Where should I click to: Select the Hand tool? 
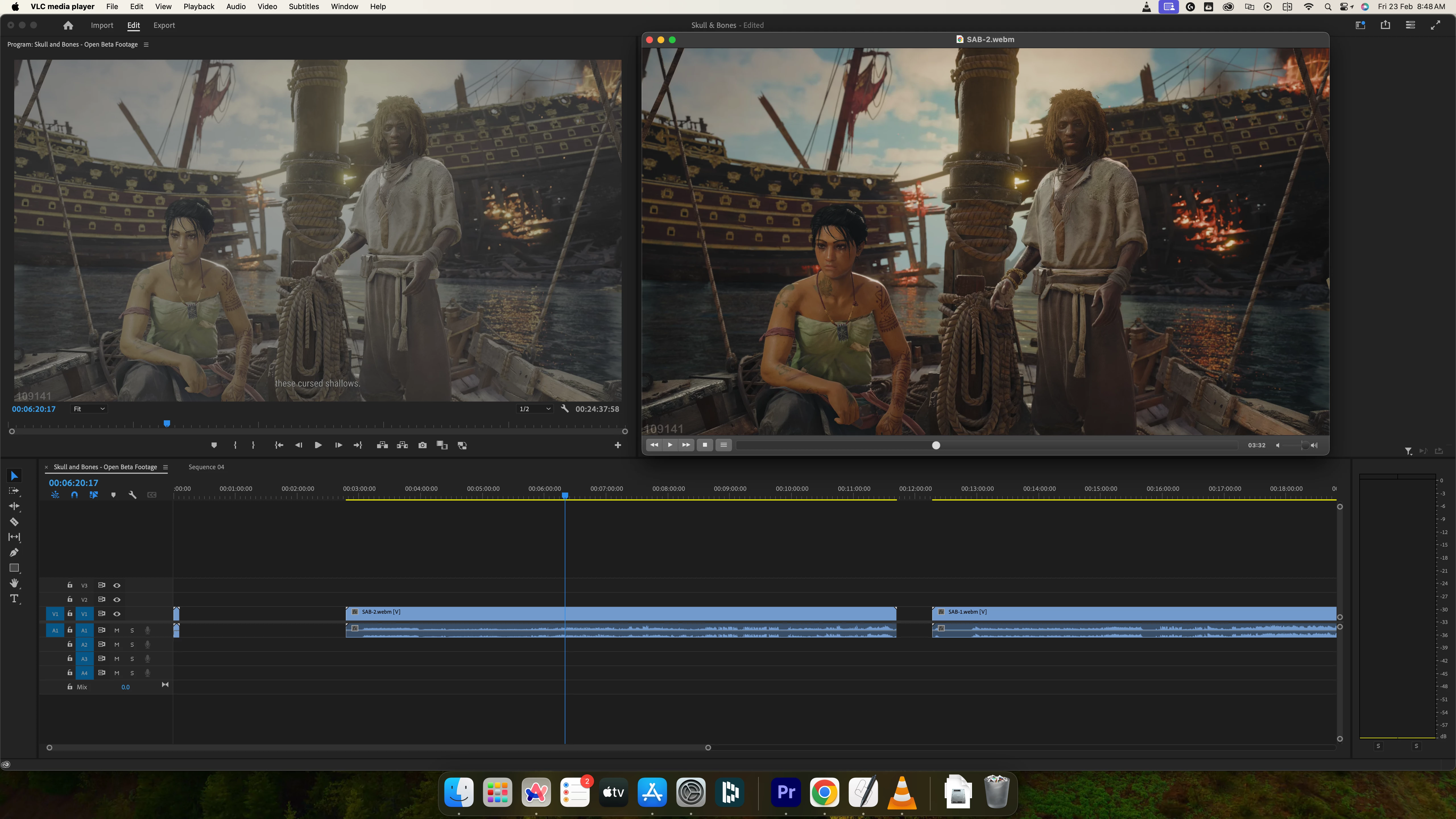pyautogui.click(x=14, y=583)
